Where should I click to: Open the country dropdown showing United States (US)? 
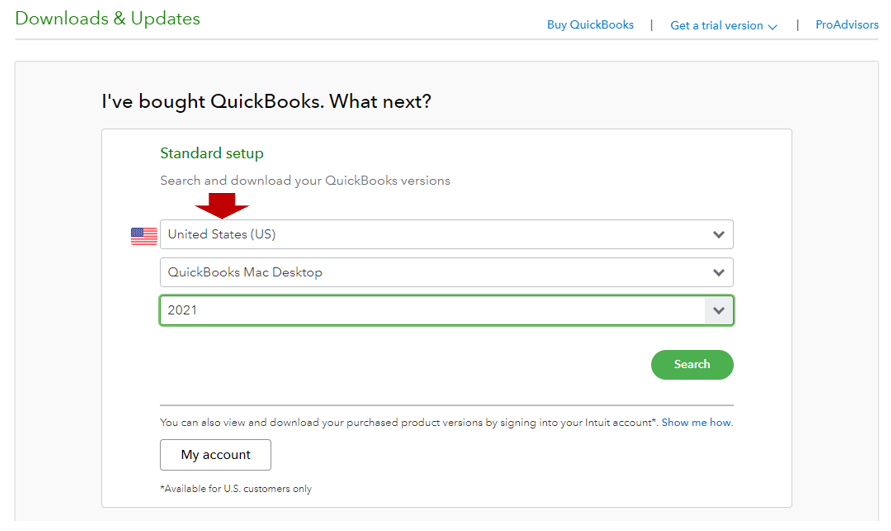447,234
